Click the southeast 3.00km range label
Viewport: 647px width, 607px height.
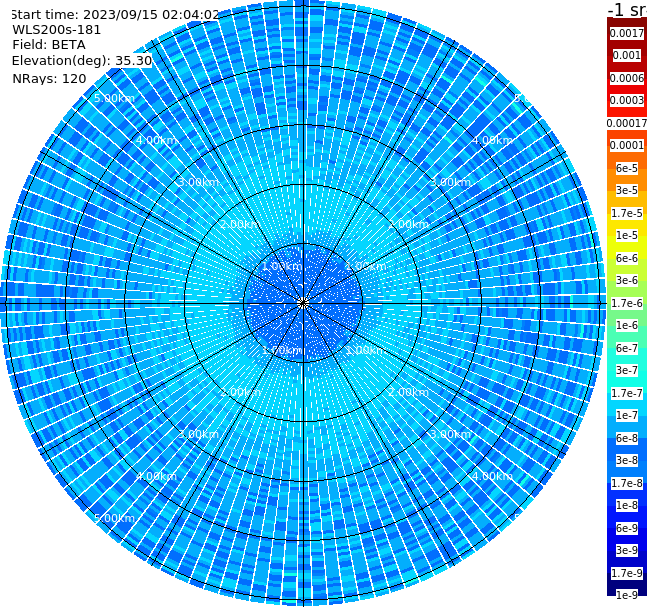(450, 434)
